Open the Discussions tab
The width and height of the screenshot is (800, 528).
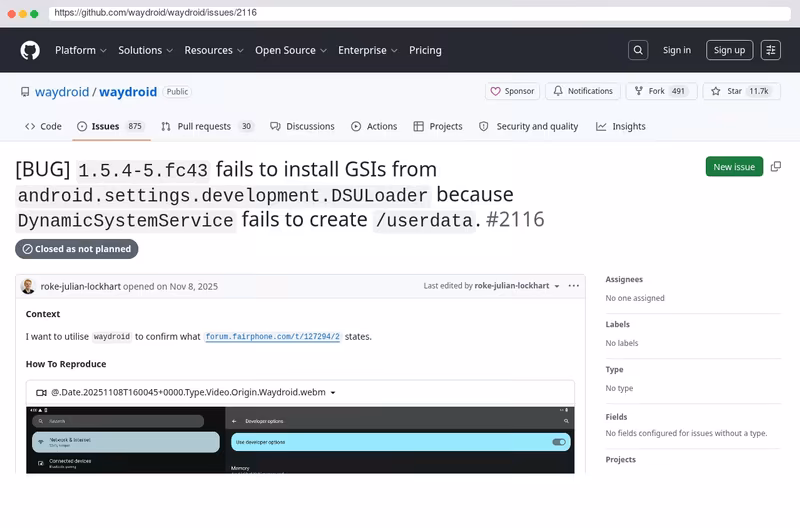(x=303, y=126)
